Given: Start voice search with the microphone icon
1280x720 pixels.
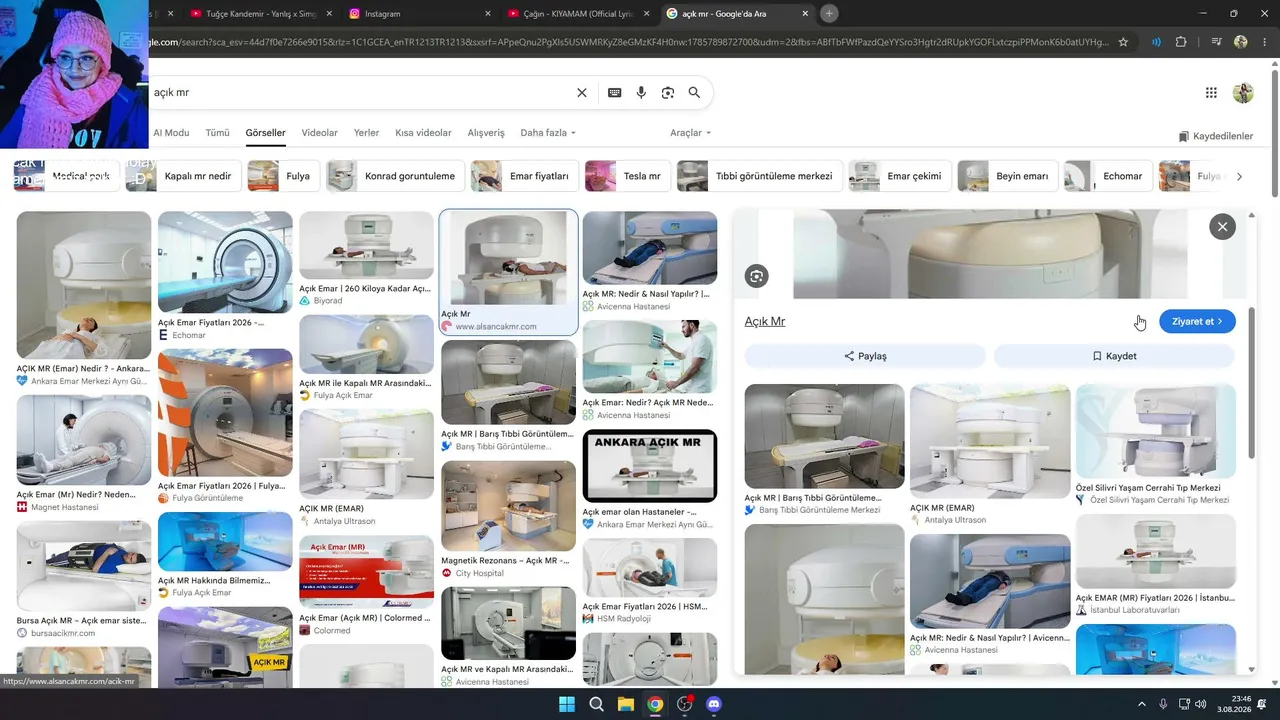Looking at the screenshot, I should tap(641, 92).
